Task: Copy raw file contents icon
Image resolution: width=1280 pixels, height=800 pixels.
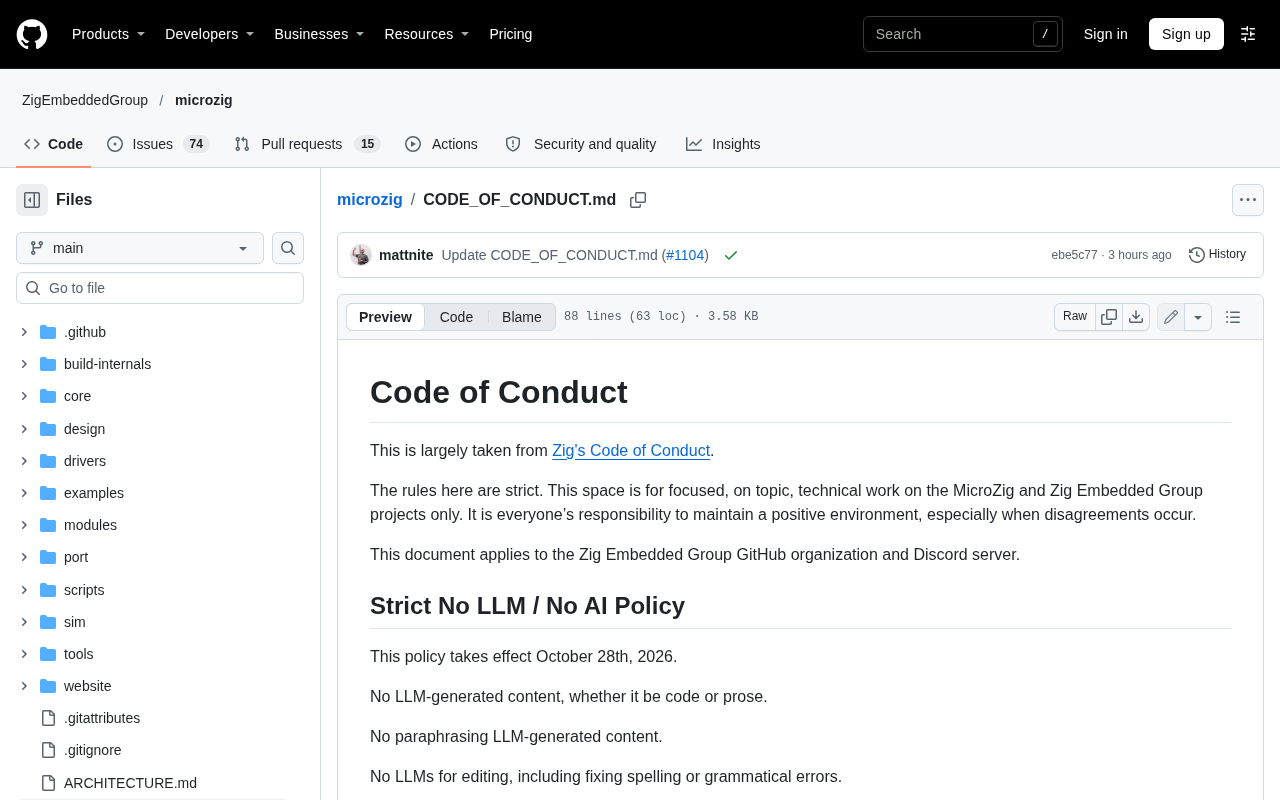Action: pyautogui.click(x=1109, y=317)
